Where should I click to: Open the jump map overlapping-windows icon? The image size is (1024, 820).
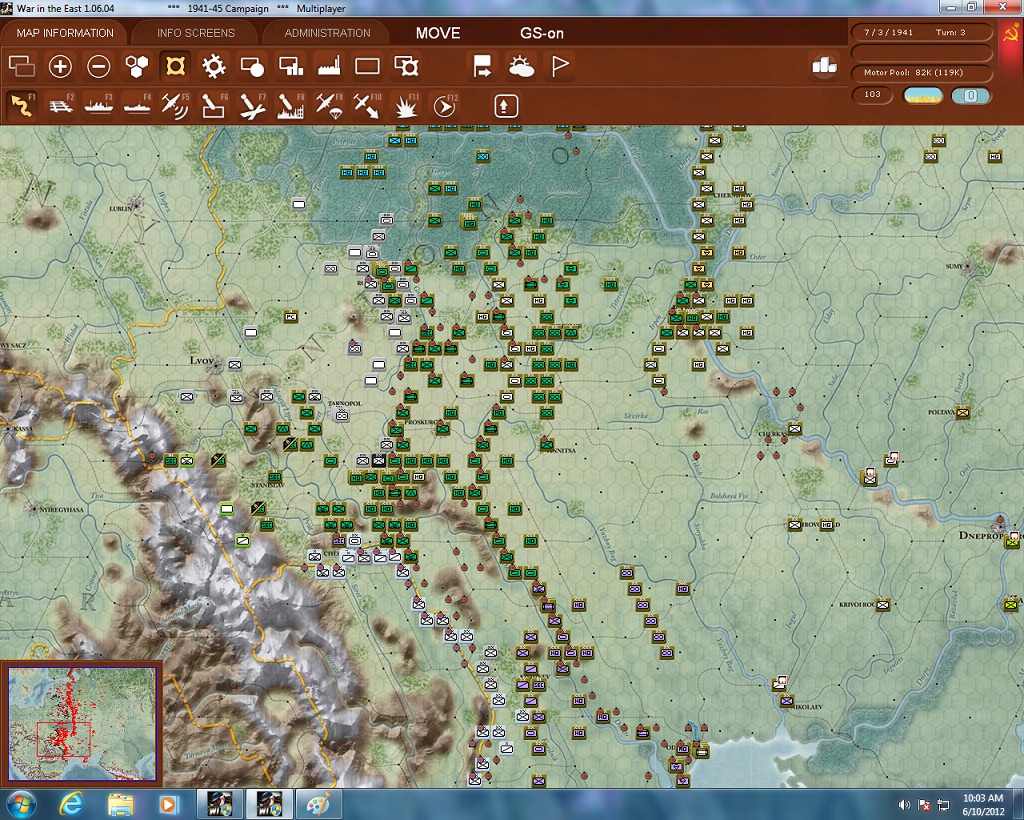point(22,66)
